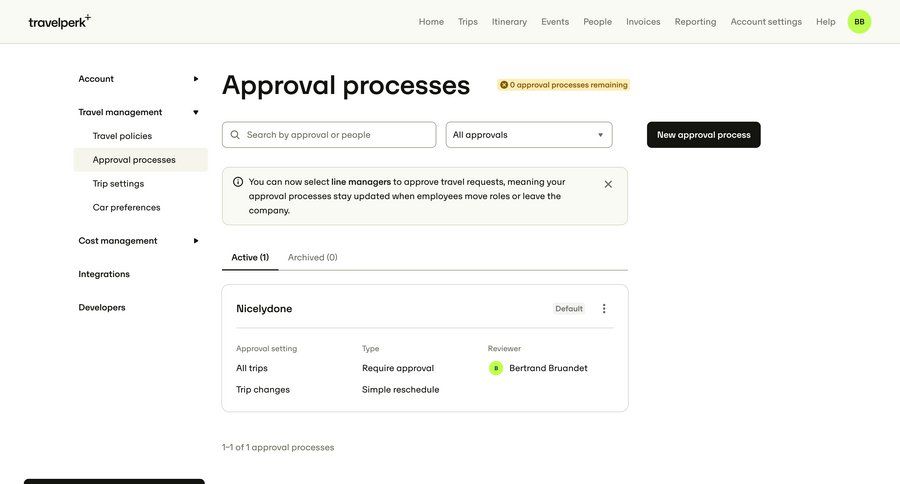Open People in top navigation
This screenshot has width=900, height=484.
[x=598, y=22]
